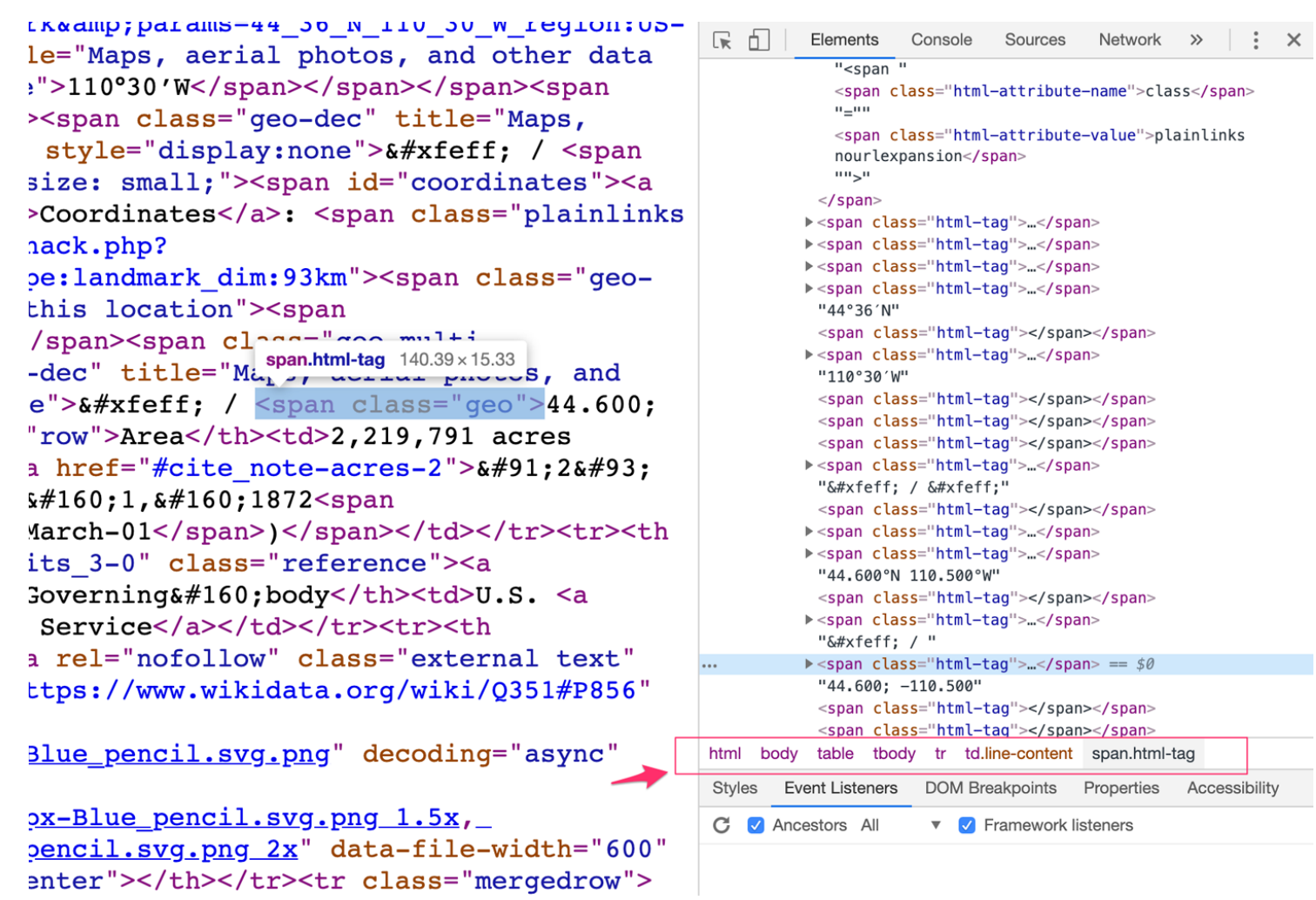This screenshot has width=1316, height=900.
Task: Select the Event Listeners pane tab
Action: pyautogui.click(x=841, y=789)
